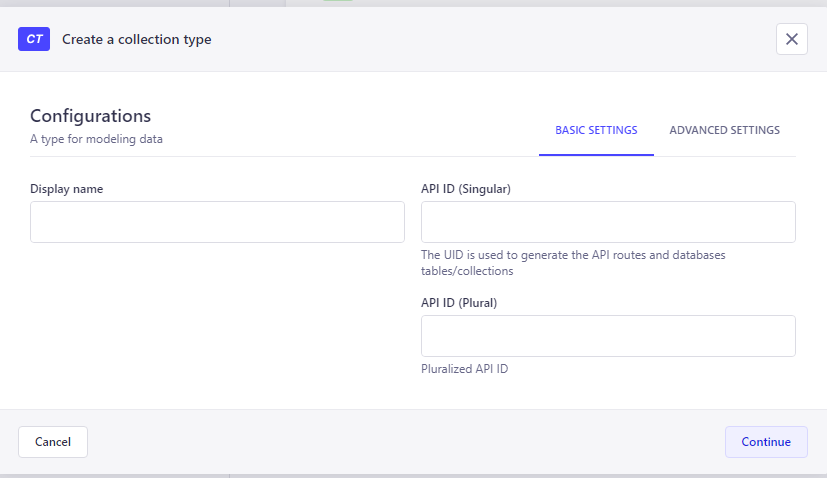827x478 pixels.
Task: Cancel the collection type creation
Action: (x=53, y=442)
